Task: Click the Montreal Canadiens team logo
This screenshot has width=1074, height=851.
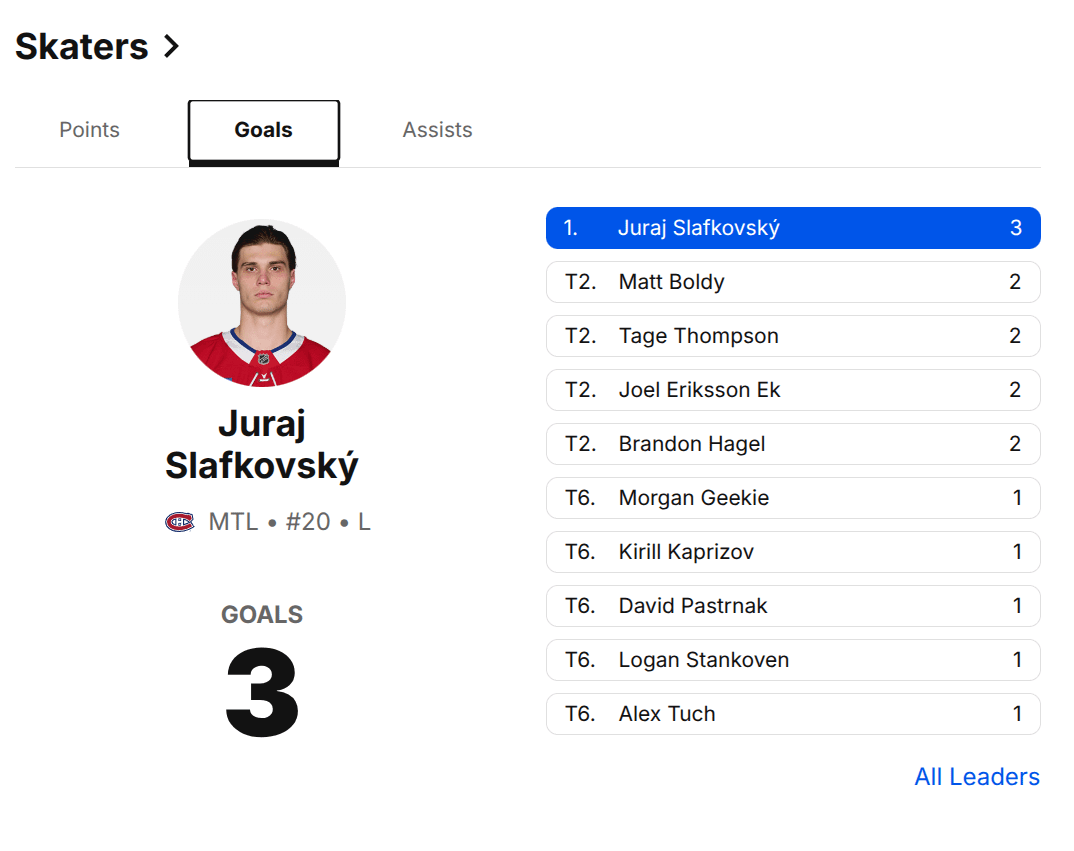Action: [x=180, y=522]
